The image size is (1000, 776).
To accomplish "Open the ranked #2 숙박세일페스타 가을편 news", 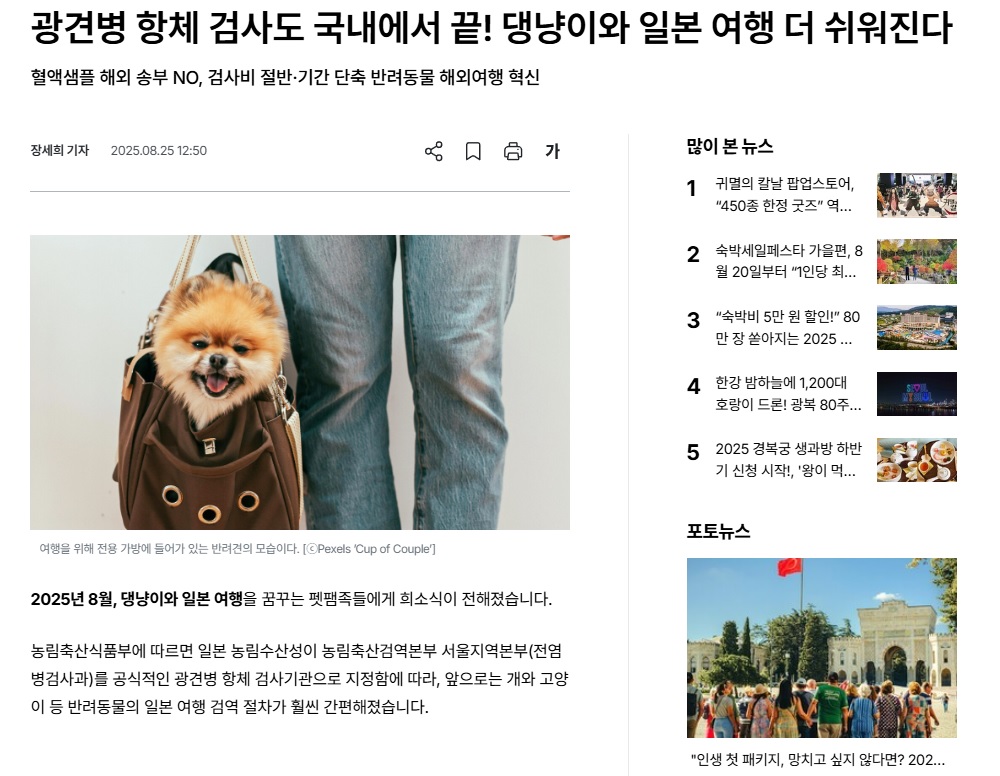I will tap(788, 261).
